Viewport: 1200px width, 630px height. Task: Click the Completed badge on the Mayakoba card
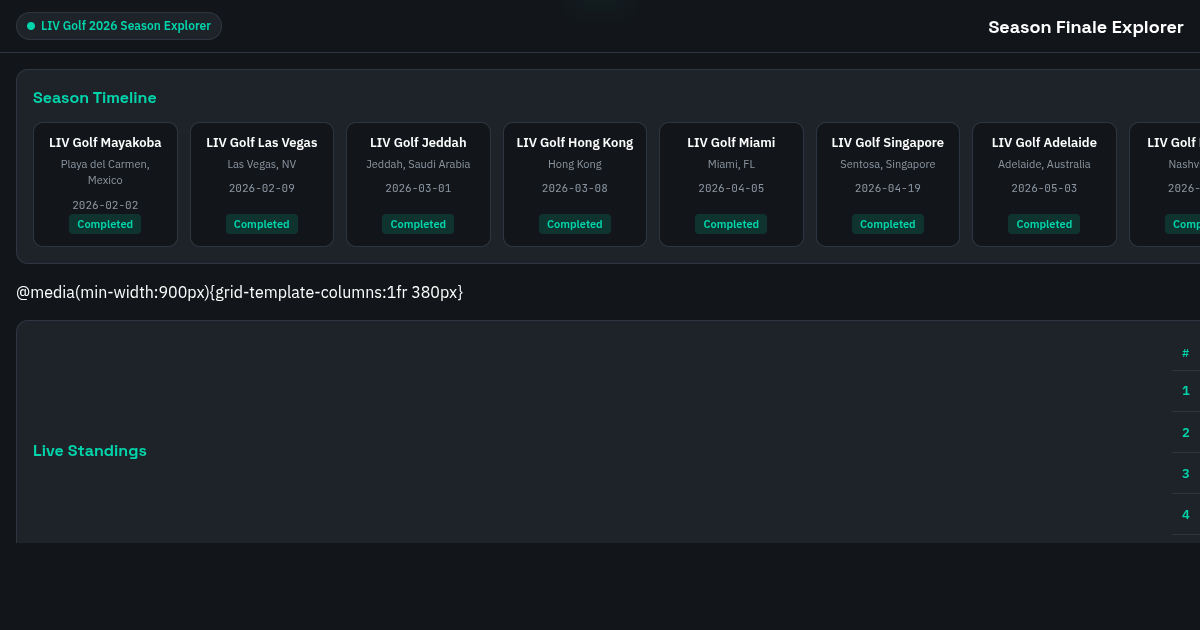coord(105,224)
